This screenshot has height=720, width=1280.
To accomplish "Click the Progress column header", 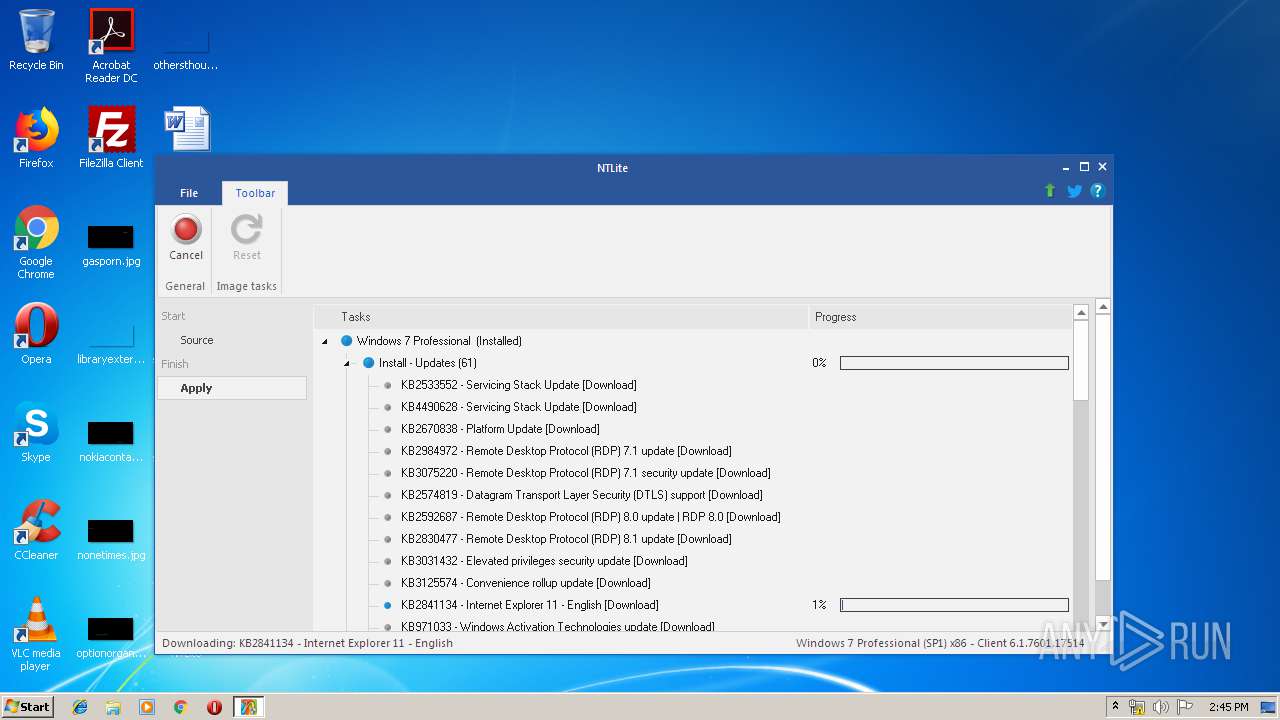I will pyautogui.click(x=940, y=317).
